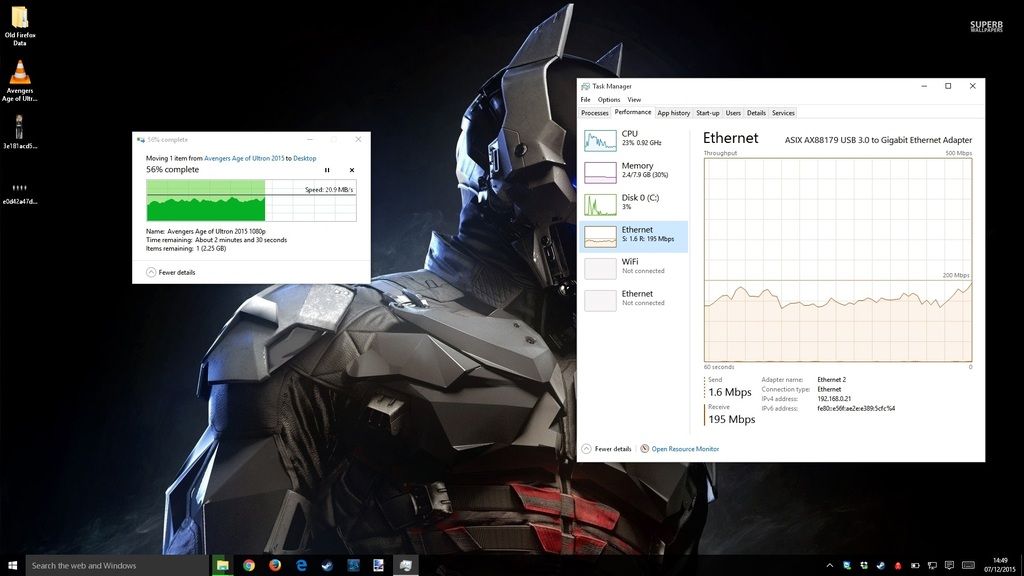Click the Desktop destination link
The image size is (1024, 576).
tap(305, 158)
